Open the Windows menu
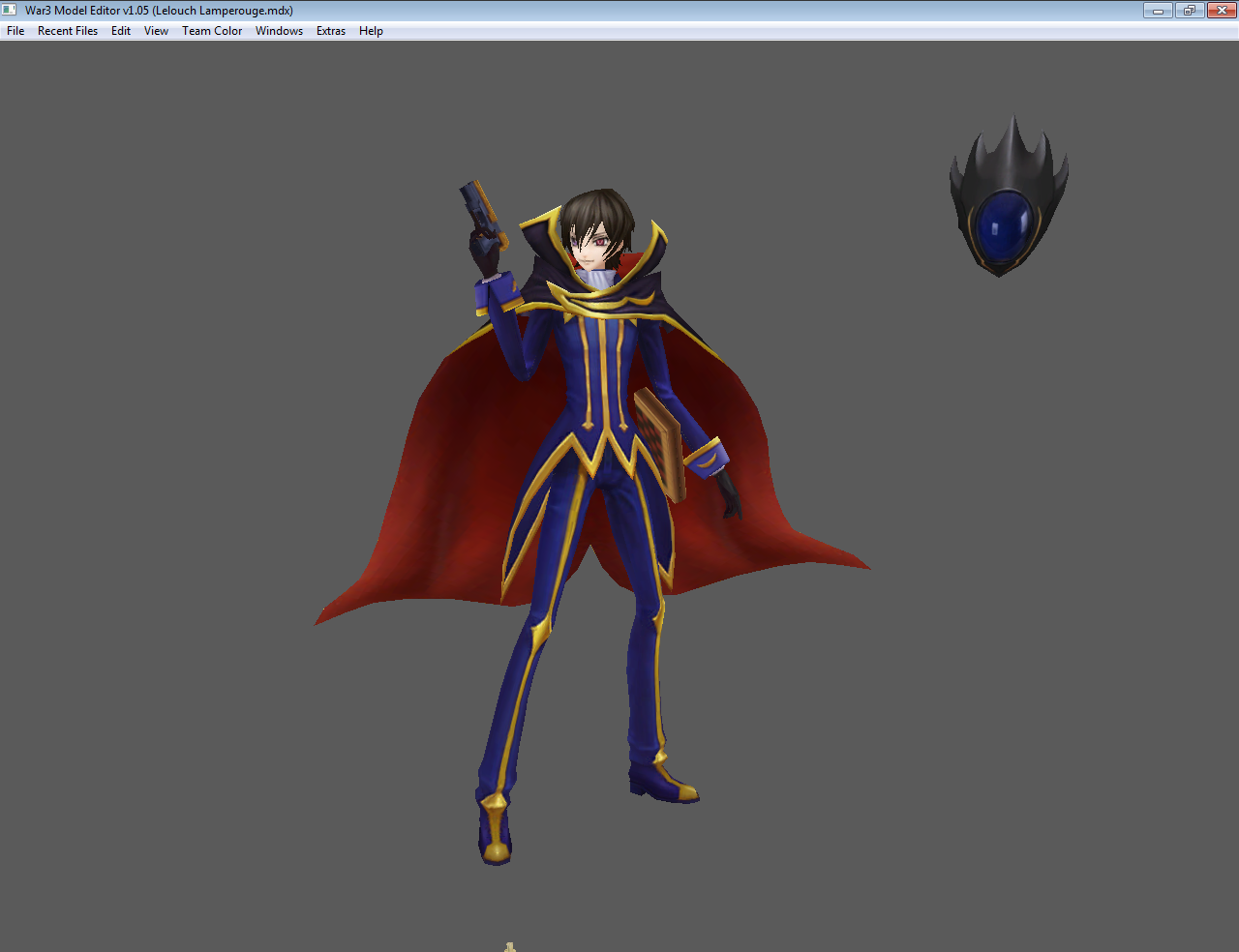1239x952 pixels. [279, 31]
